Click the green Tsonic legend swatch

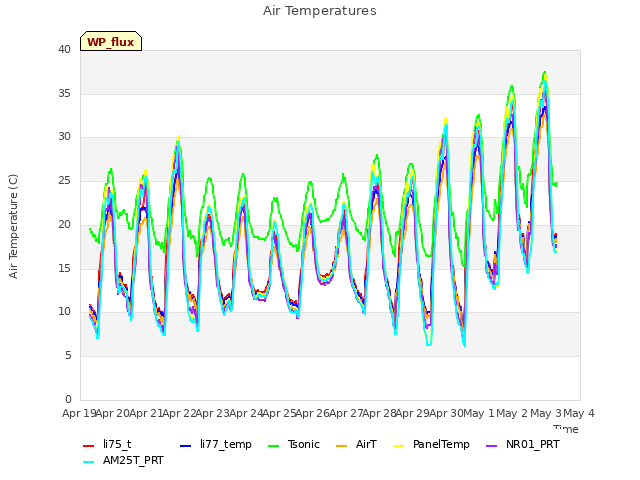tap(273, 446)
